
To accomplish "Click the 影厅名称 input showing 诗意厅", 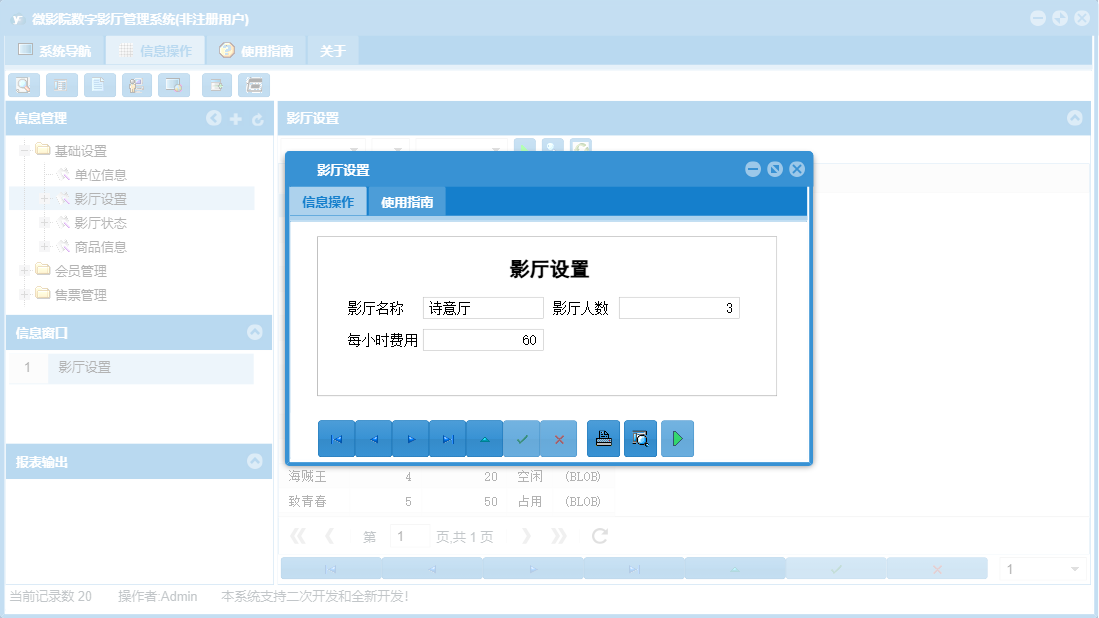I will 483,307.
